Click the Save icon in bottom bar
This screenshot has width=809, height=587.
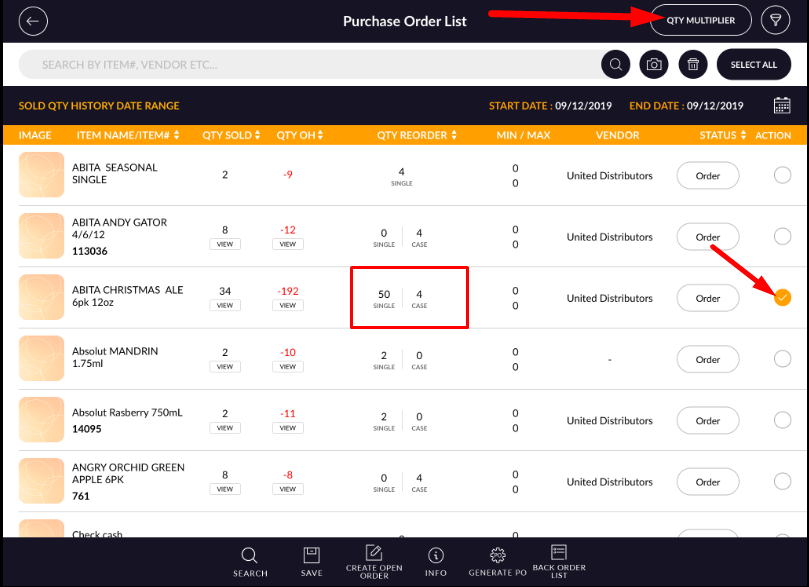click(x=311, y=561)
